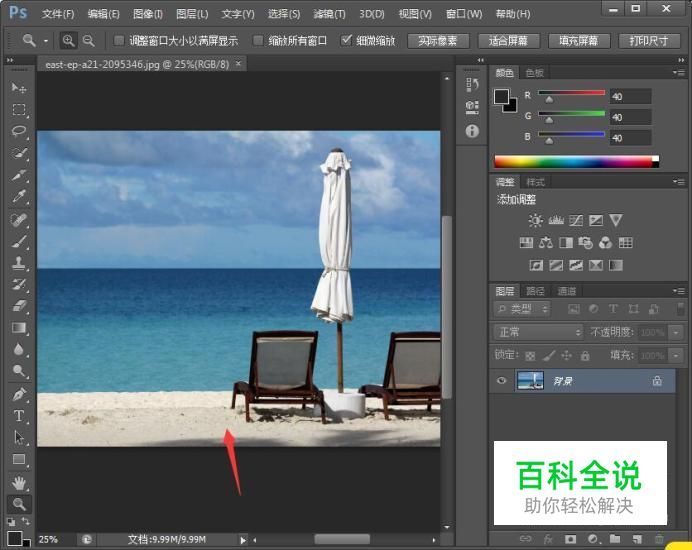Select the History Brush tool
The image size is (692, 550).
pyautogui.click(x=19, y=284)
